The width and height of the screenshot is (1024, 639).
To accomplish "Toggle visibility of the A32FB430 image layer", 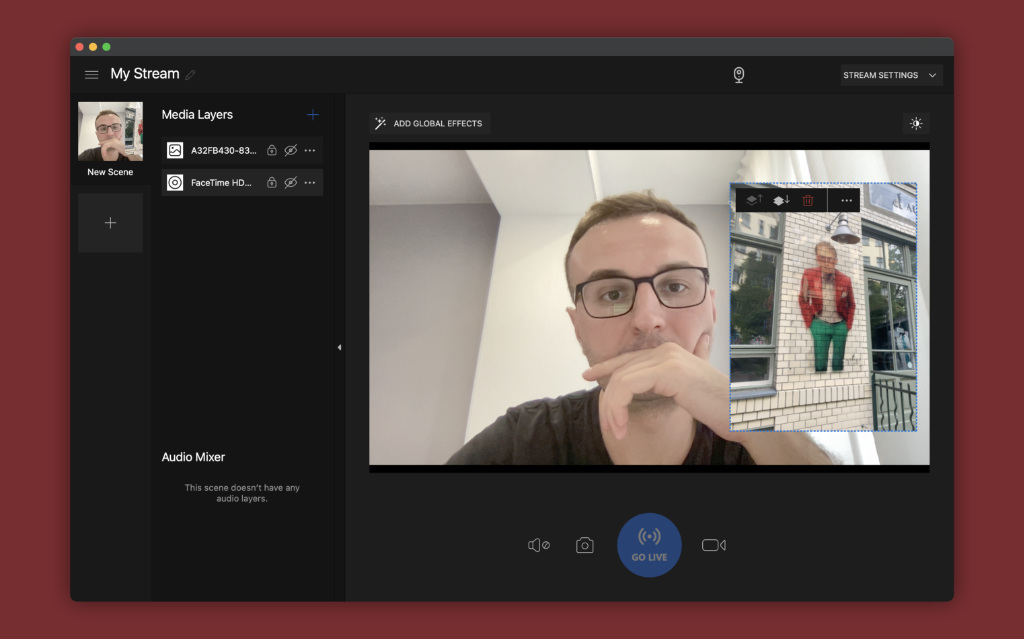I will pyautogui.click(x=291, y=150).
